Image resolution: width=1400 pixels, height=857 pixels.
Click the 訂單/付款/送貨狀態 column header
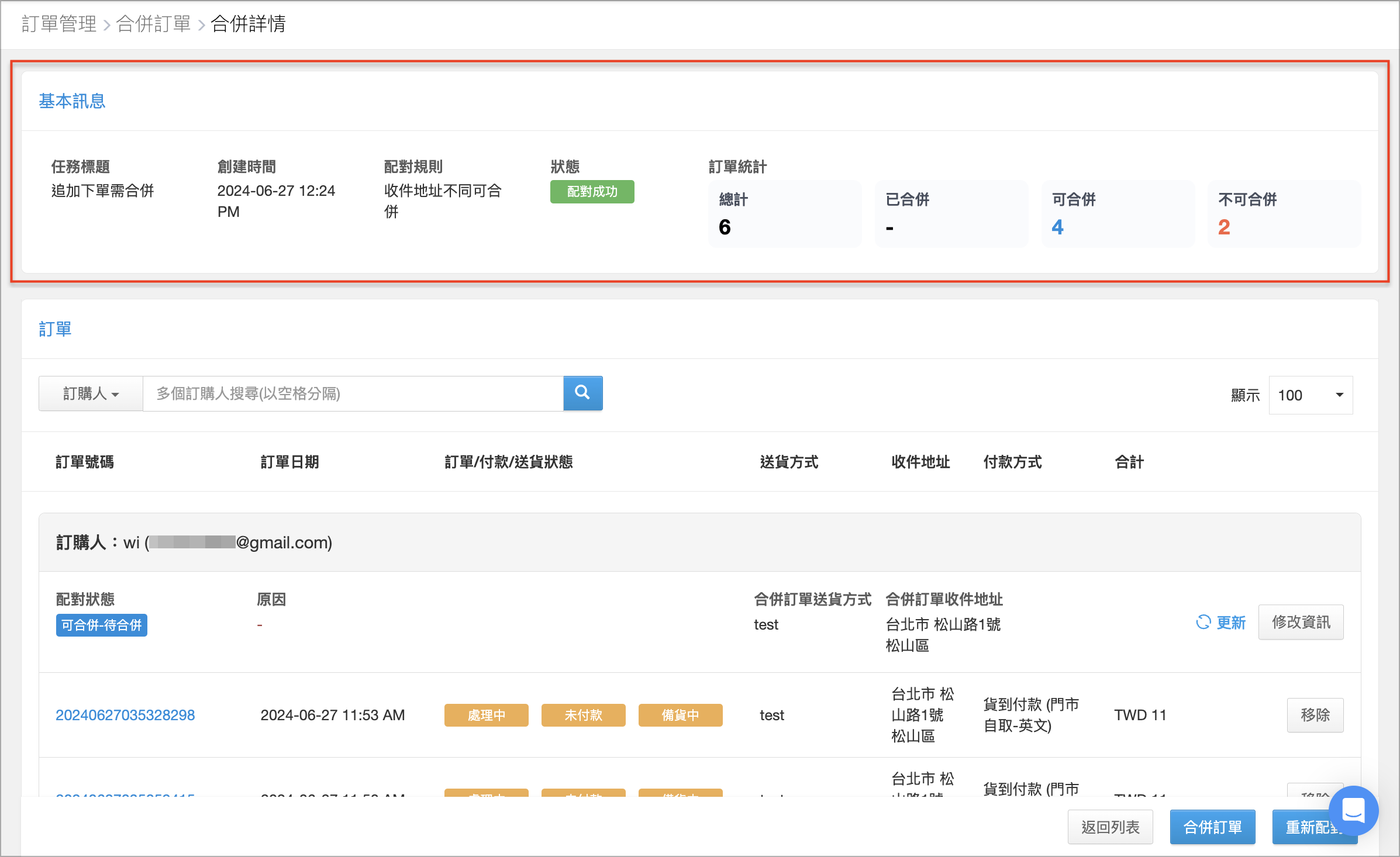coord(509,462)
